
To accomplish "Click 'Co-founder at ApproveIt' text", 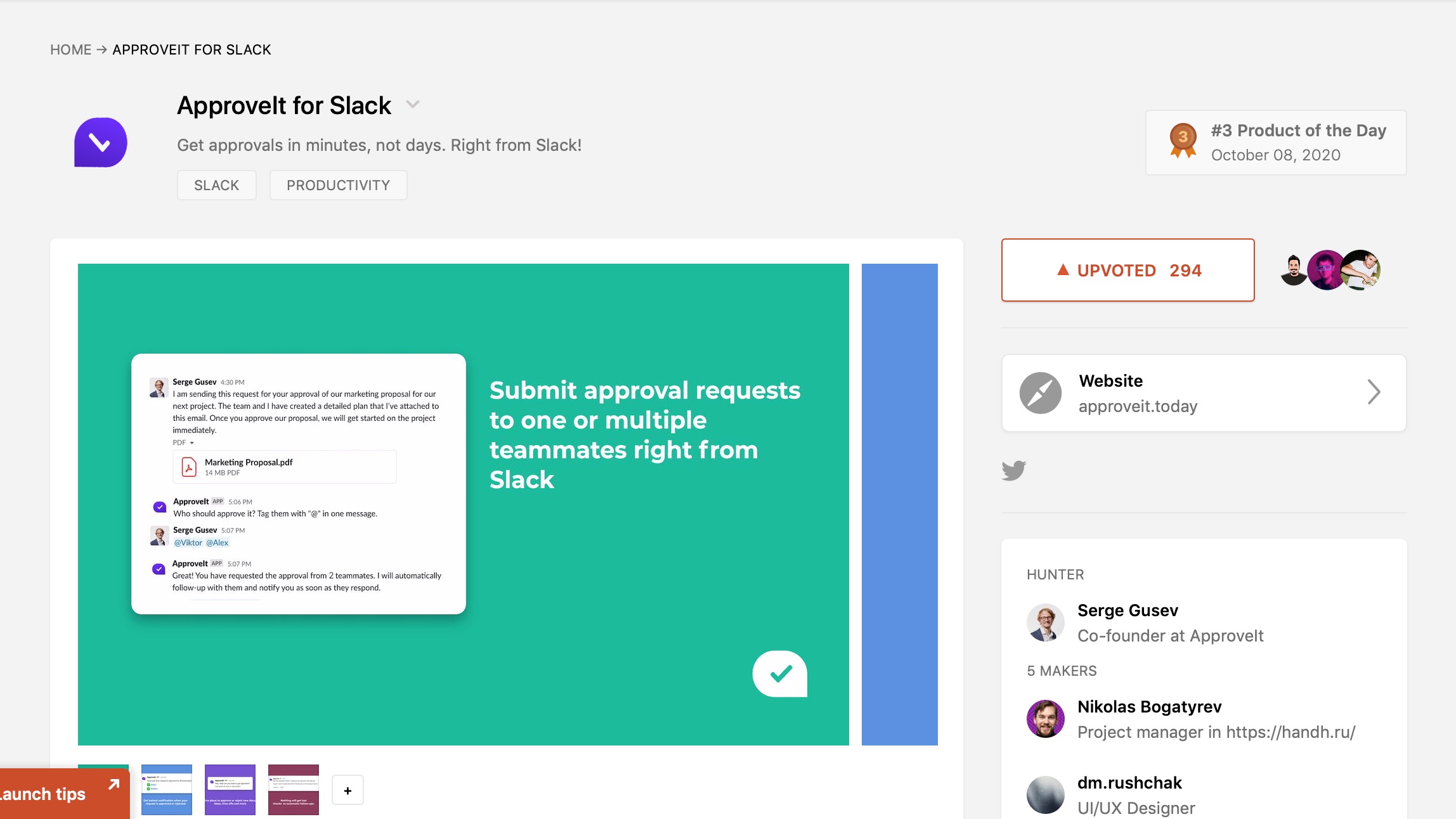I will pyautogui.click(x=1171, y=636).
